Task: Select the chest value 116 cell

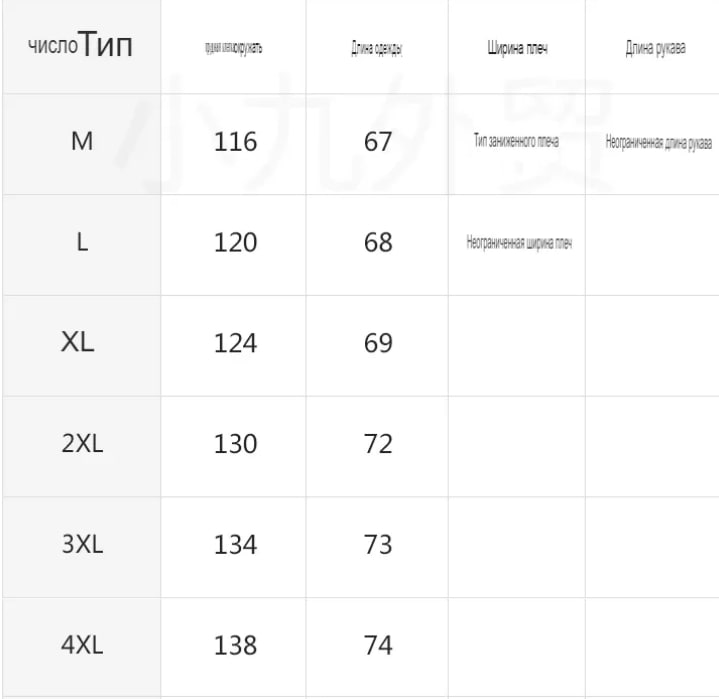Action: coord(235,142)
